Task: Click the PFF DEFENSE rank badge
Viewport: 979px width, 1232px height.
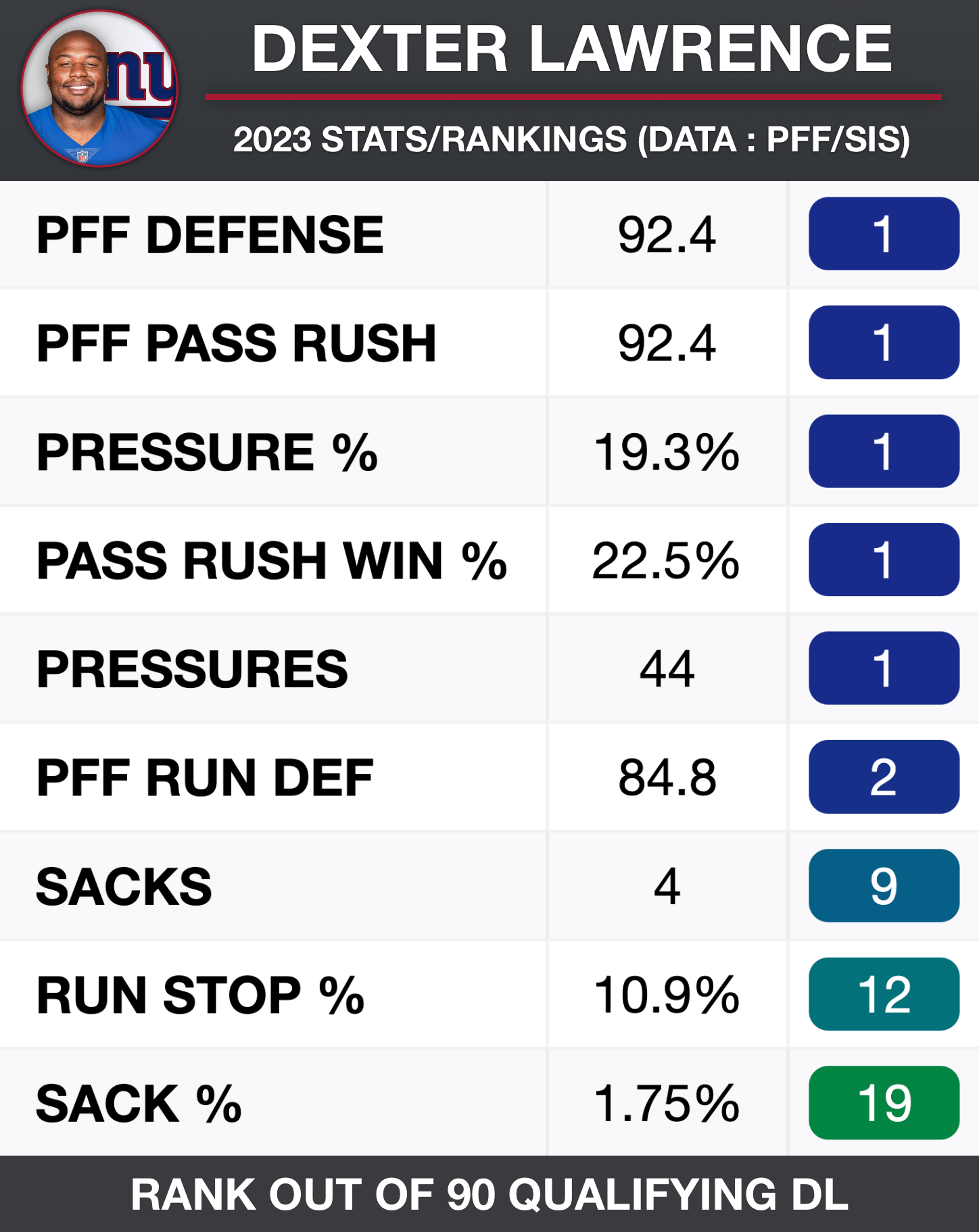Action: [x=884, y=234]
